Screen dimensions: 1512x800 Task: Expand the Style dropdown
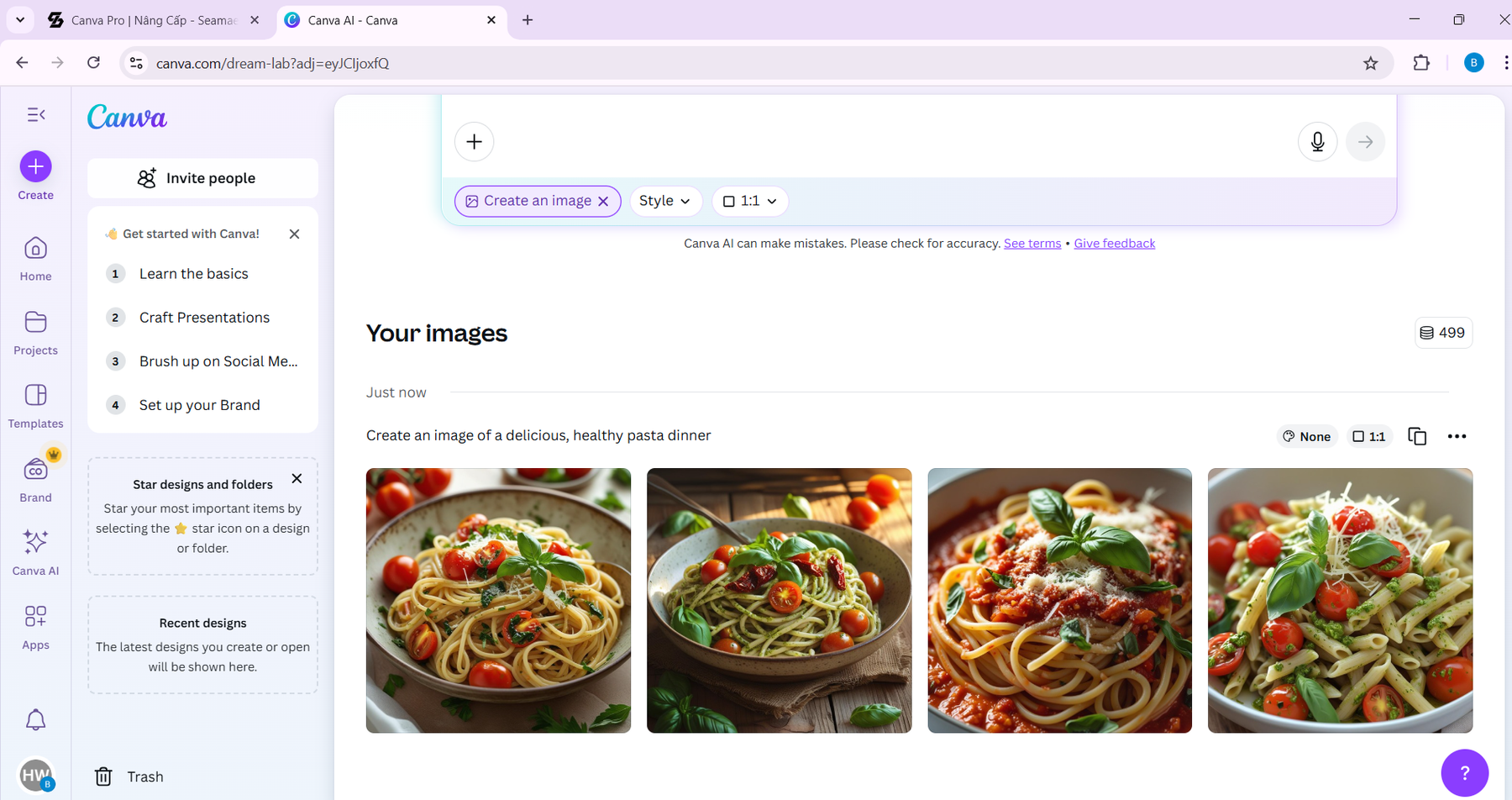tap(664, 202)
